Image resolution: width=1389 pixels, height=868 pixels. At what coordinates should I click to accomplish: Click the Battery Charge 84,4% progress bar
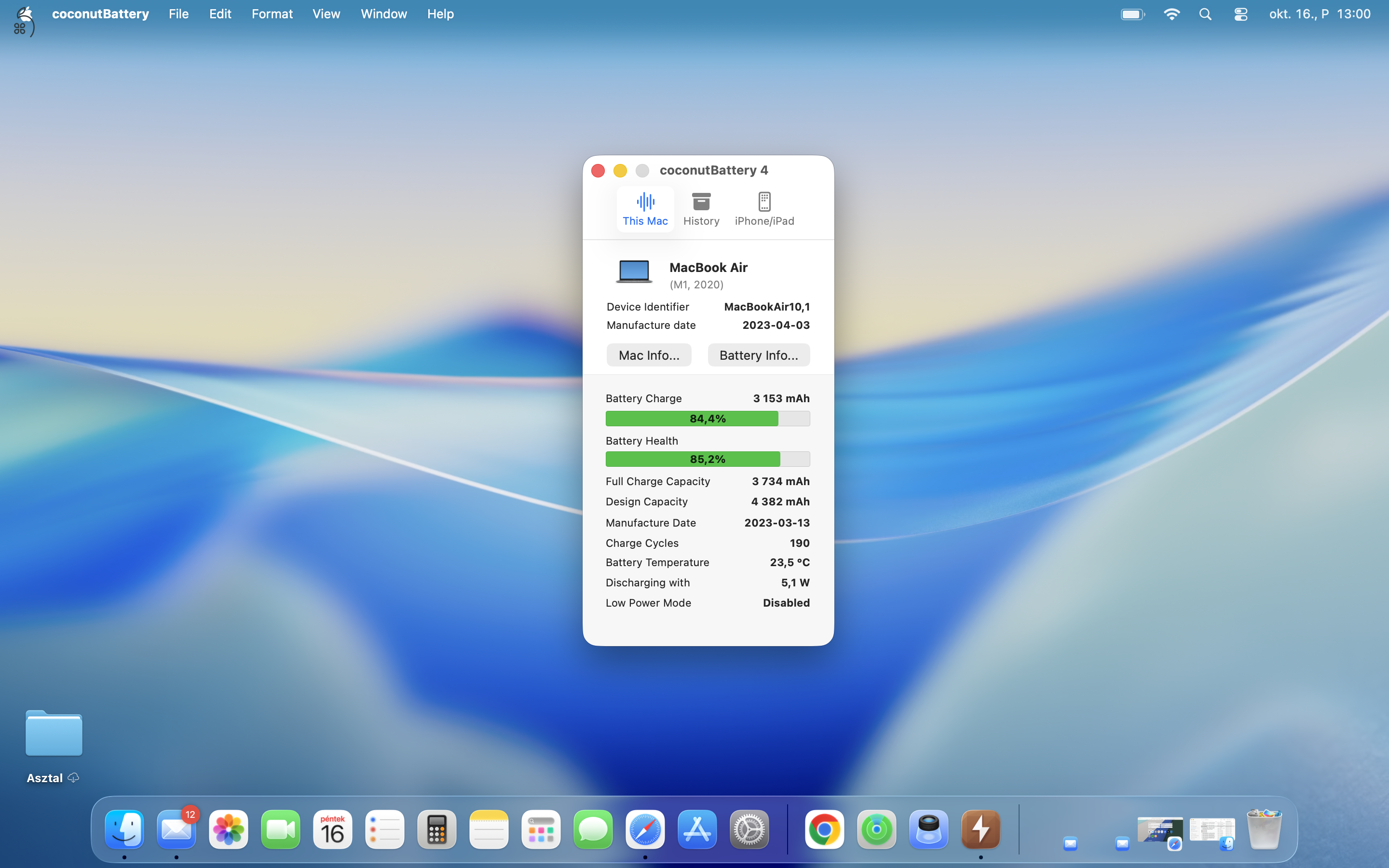pyautogui.click(x=707, y=419)
